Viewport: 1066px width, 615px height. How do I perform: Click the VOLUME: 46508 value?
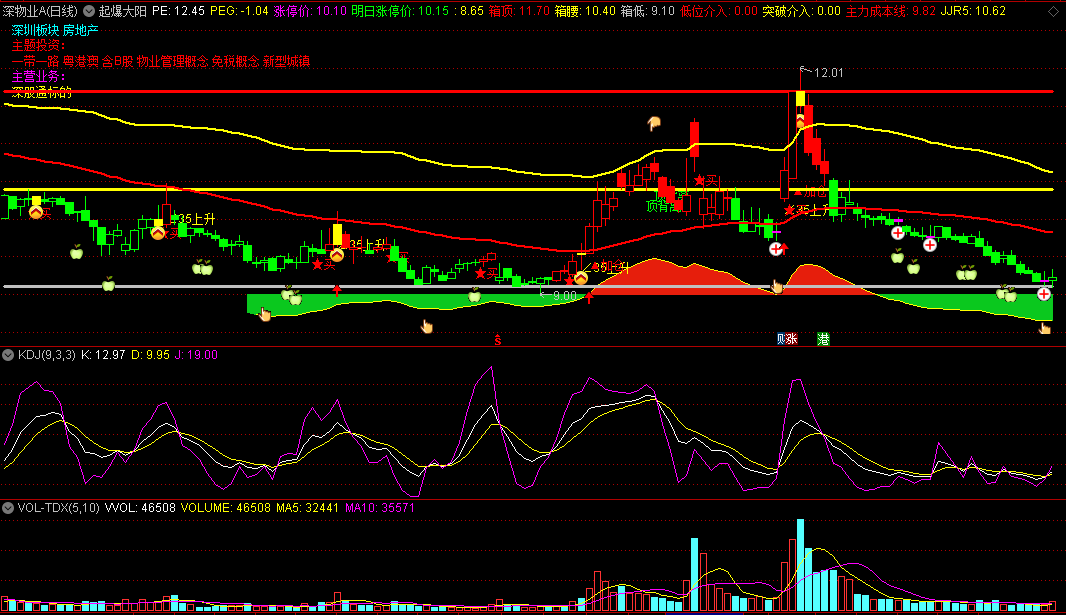pos(226,508)
